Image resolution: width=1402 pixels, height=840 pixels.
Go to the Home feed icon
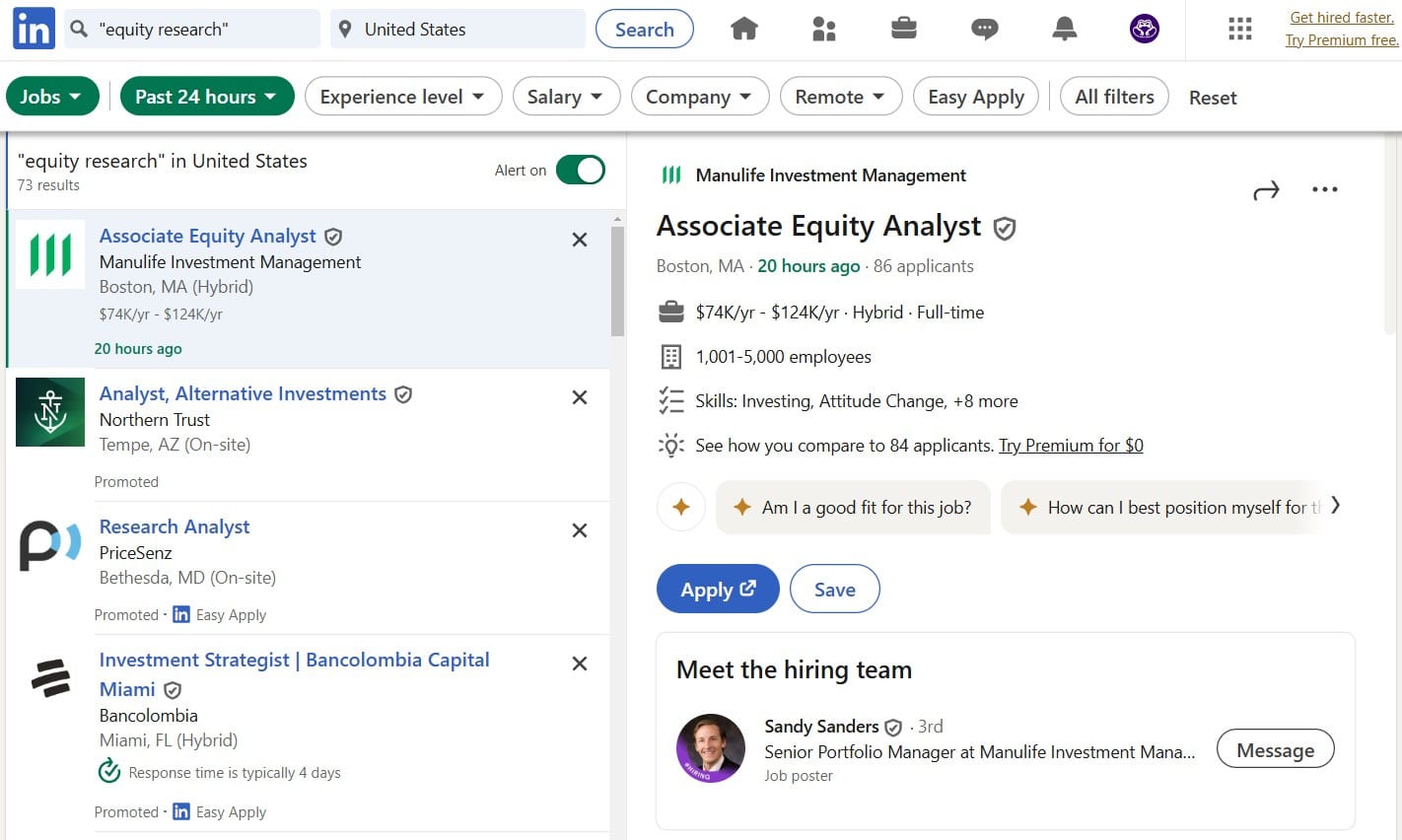(744, 30)
